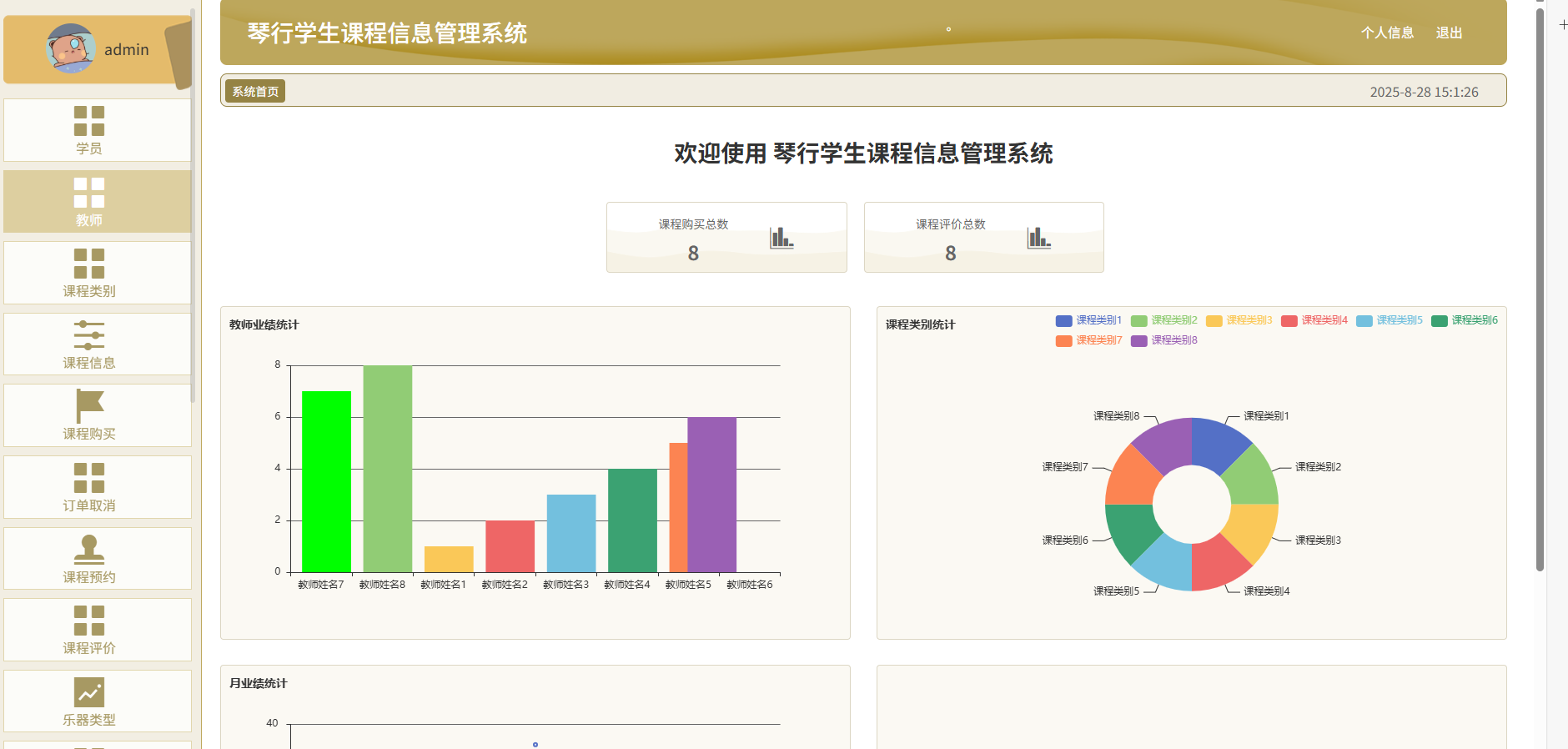Click the 课程类别统计 chart title
The image size is (1568, 749).
[x=921, y=324]
